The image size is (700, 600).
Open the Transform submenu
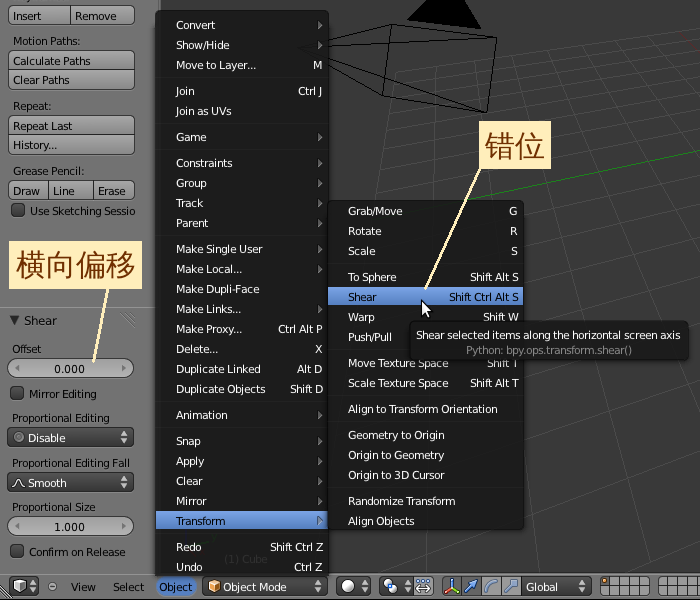(242, 521)
